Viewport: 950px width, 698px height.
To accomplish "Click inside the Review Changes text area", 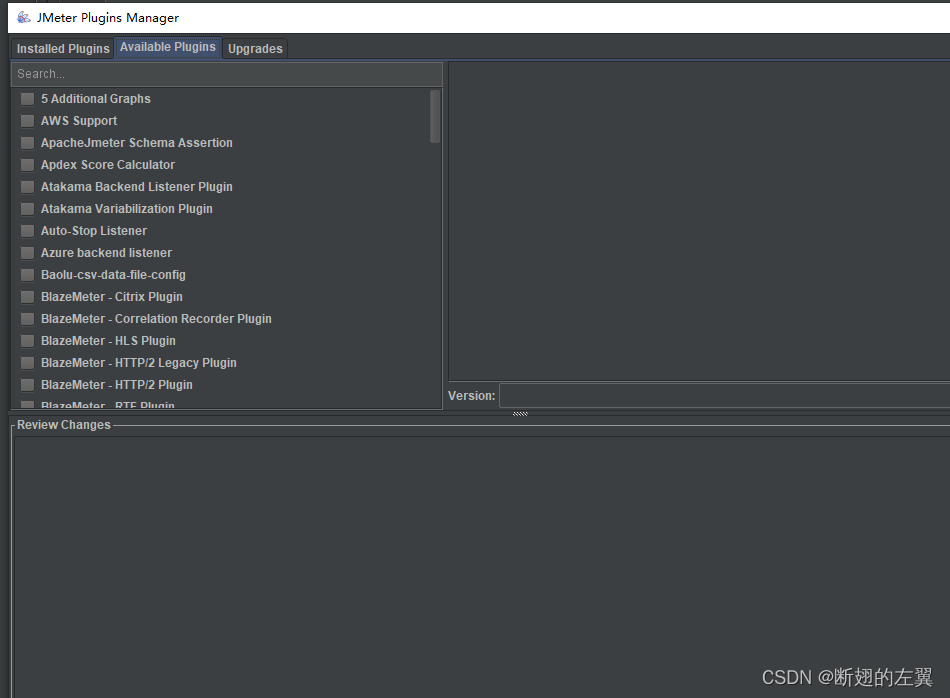I will [482, 567].
